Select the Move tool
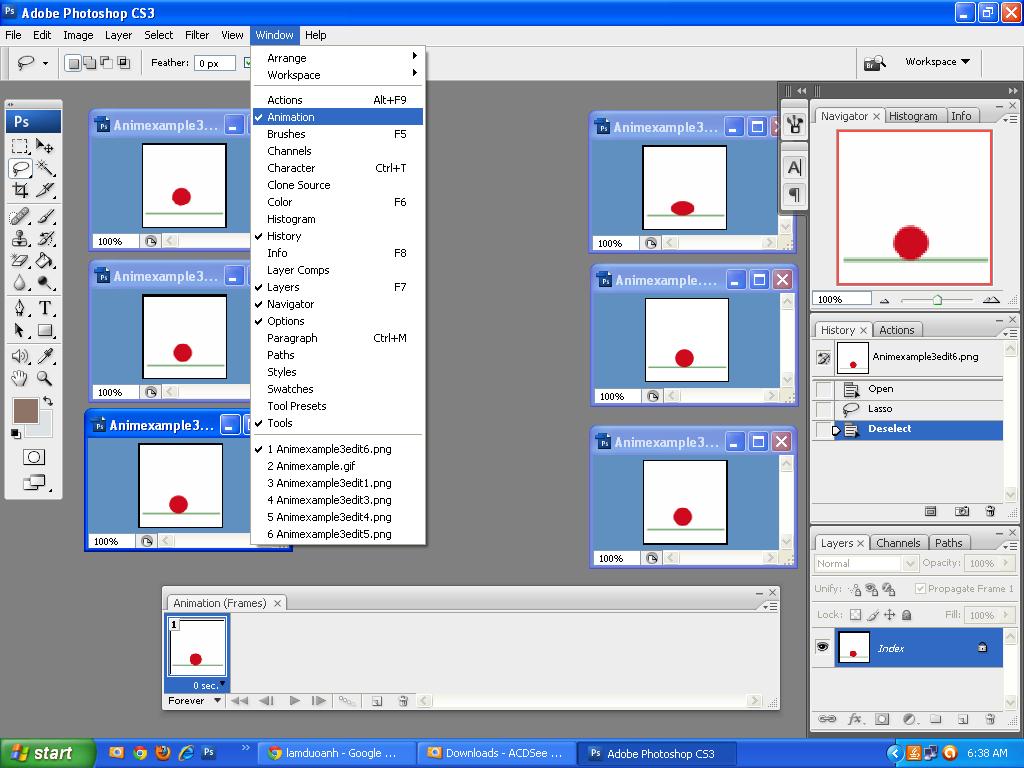Image resolution: width=1024 pixels, height=768 pixels. (x=45, y=146)
